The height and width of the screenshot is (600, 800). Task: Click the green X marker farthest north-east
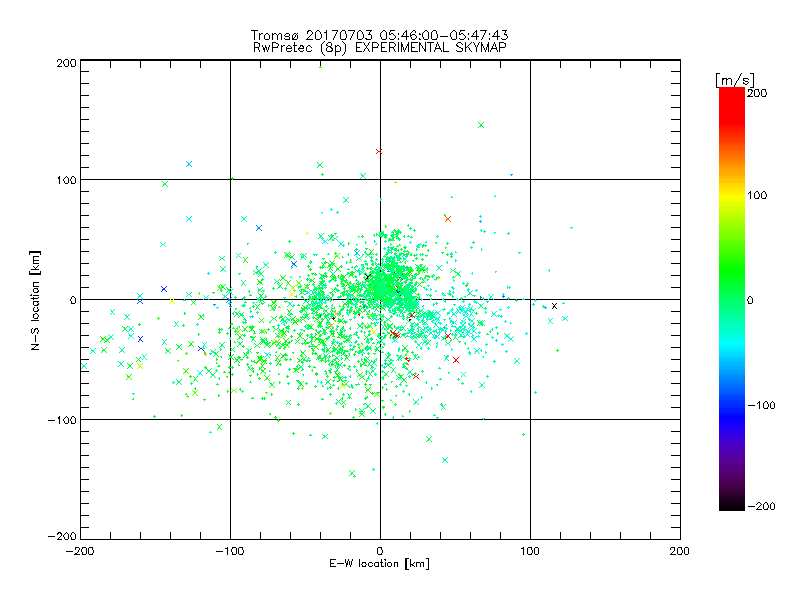pos(481,125)
